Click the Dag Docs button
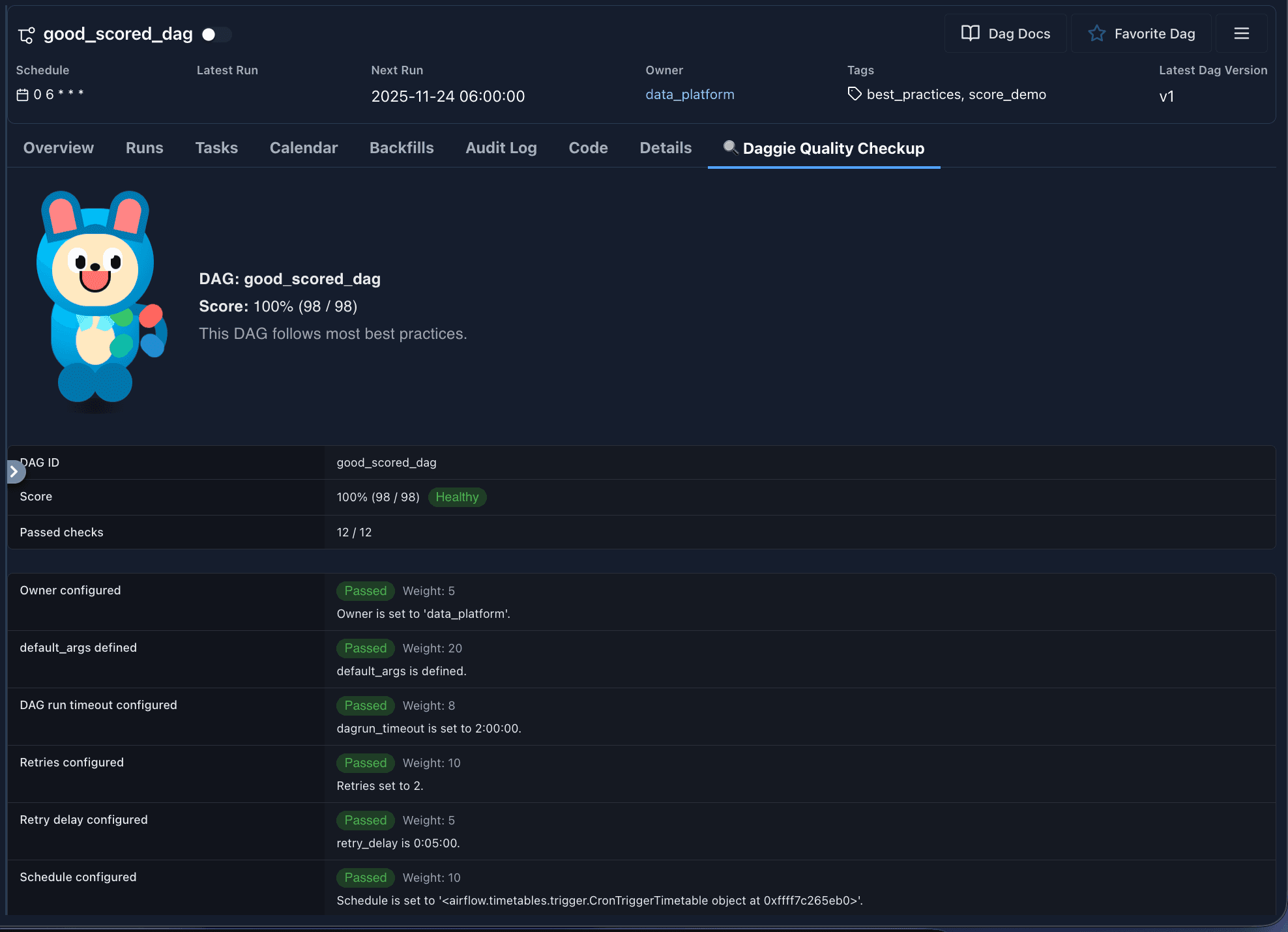 point(1005,33)
